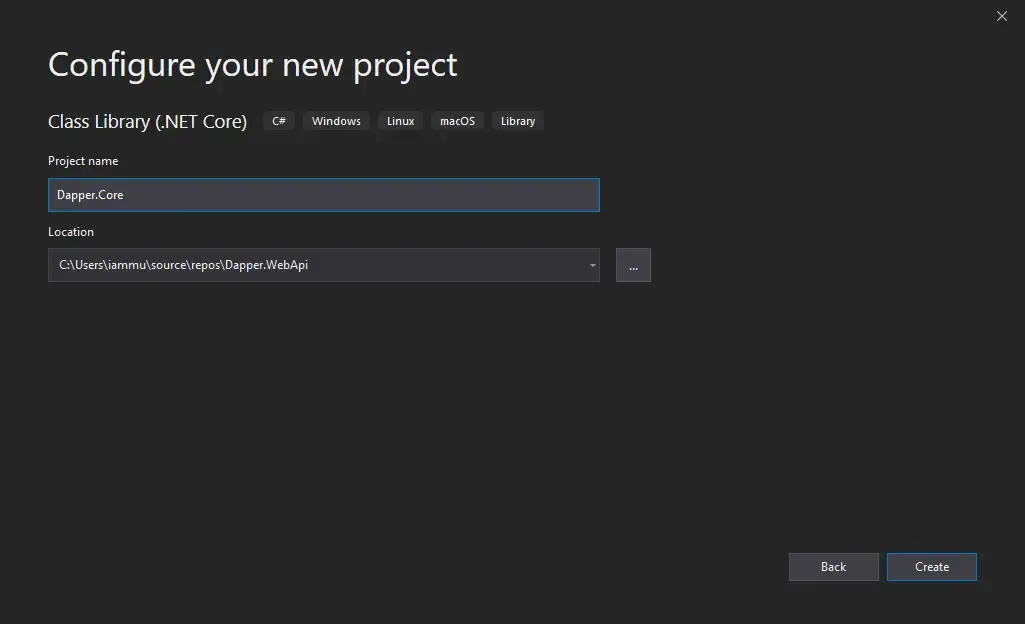The image size is (1025, 624).
Task: Click the Linux platform tag
Action: click(x=399, y=120)
